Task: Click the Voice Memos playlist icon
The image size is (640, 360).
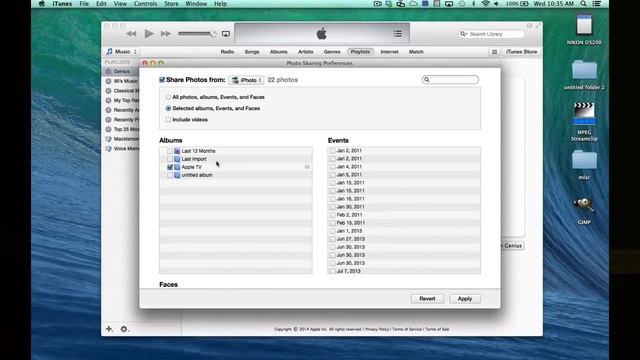Action: [108, 149]
